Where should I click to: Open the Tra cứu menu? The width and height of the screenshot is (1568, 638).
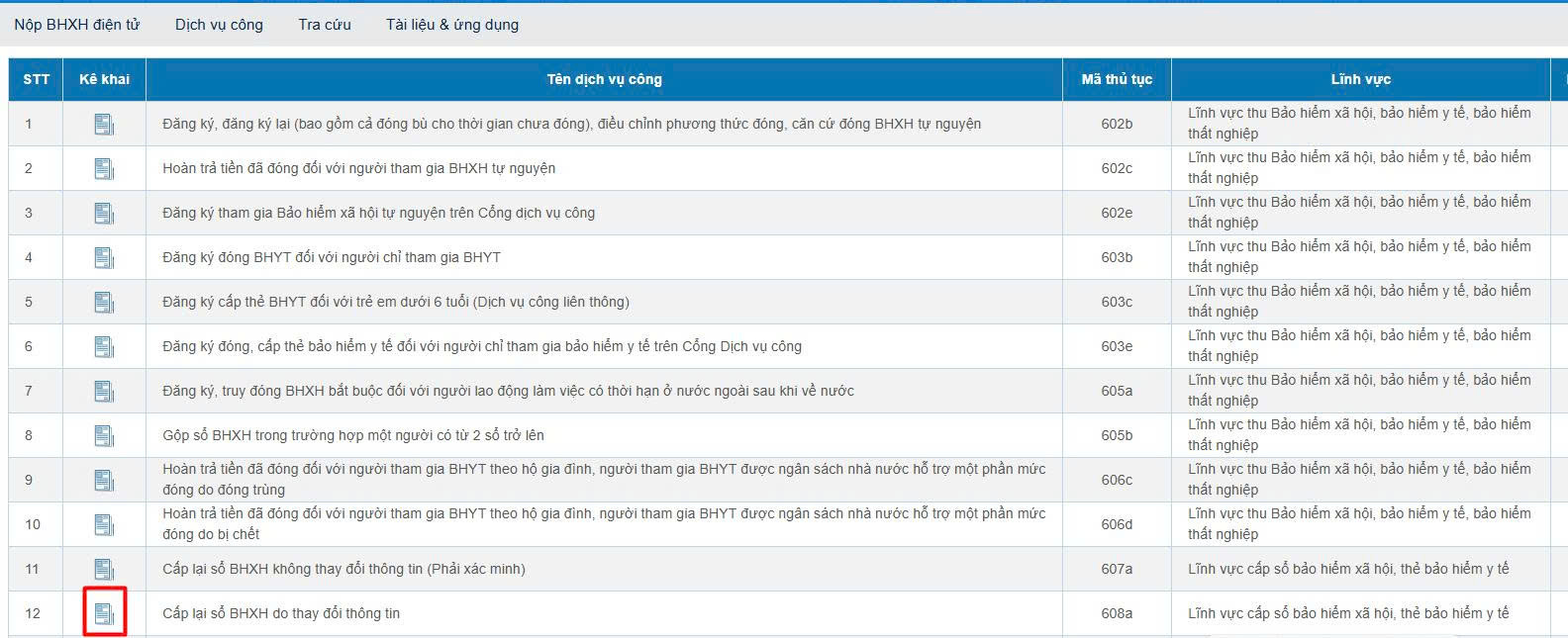pos(325,25)
